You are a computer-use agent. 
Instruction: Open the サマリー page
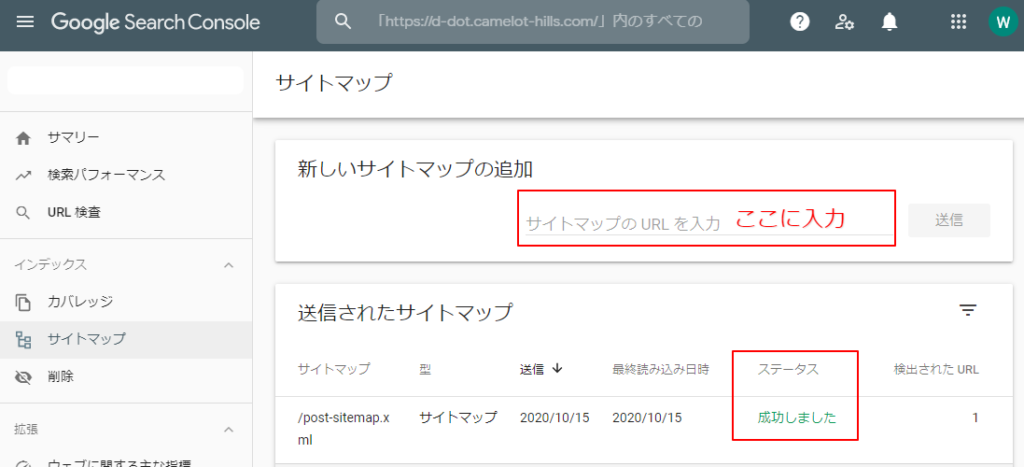pyautogui.click(x=73, y=137)
